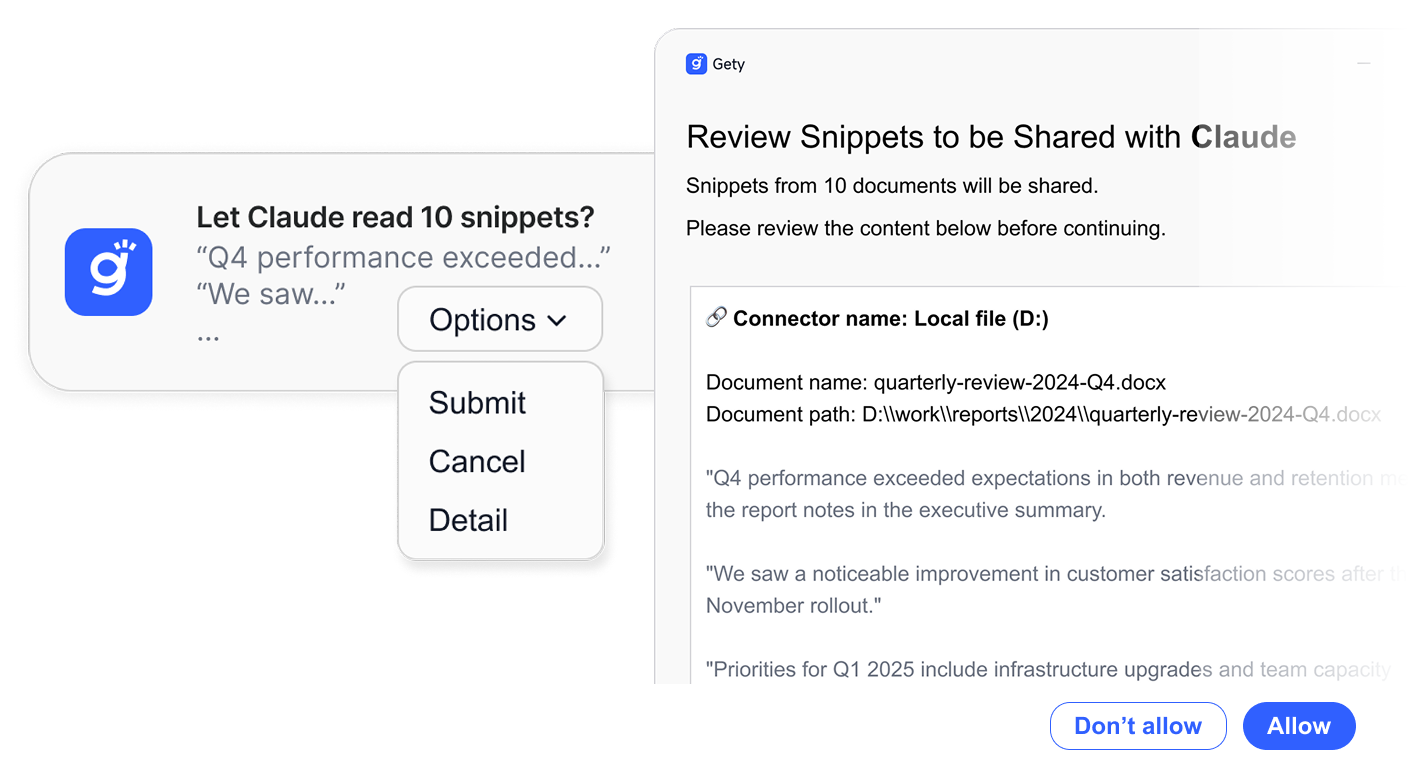Click the "Q4 performance exceeded..." notification preview

[403, 258]
